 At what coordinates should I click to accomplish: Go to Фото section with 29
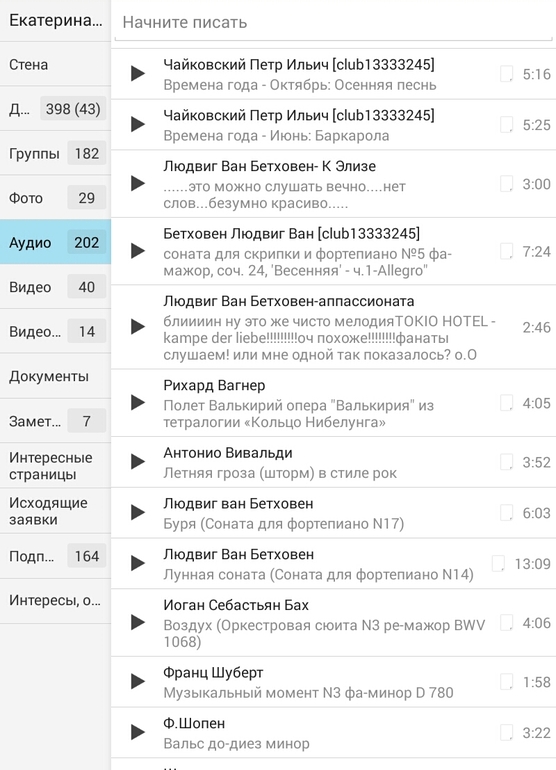(x=55, y=197)
